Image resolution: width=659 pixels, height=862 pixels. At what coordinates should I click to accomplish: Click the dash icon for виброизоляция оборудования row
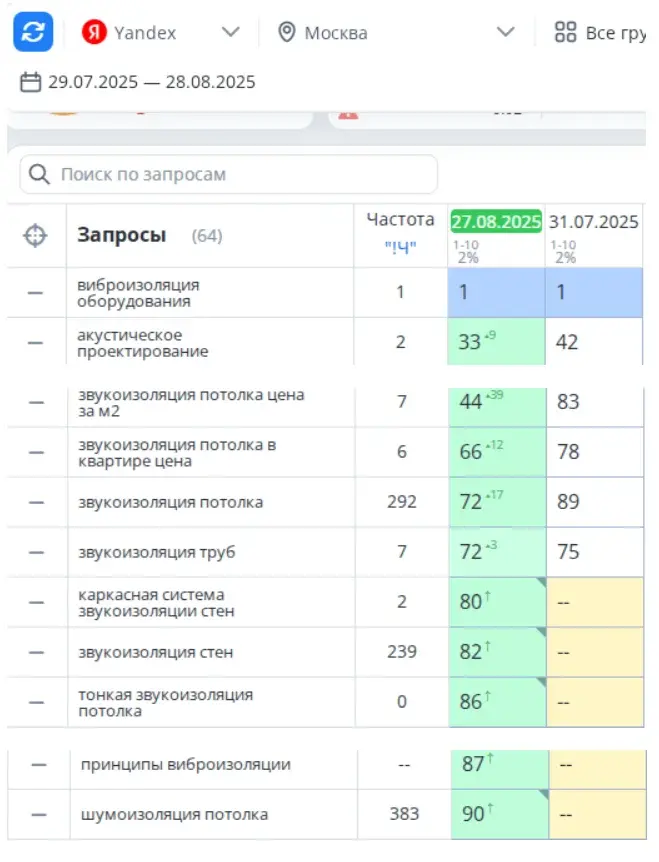point(36,293)
